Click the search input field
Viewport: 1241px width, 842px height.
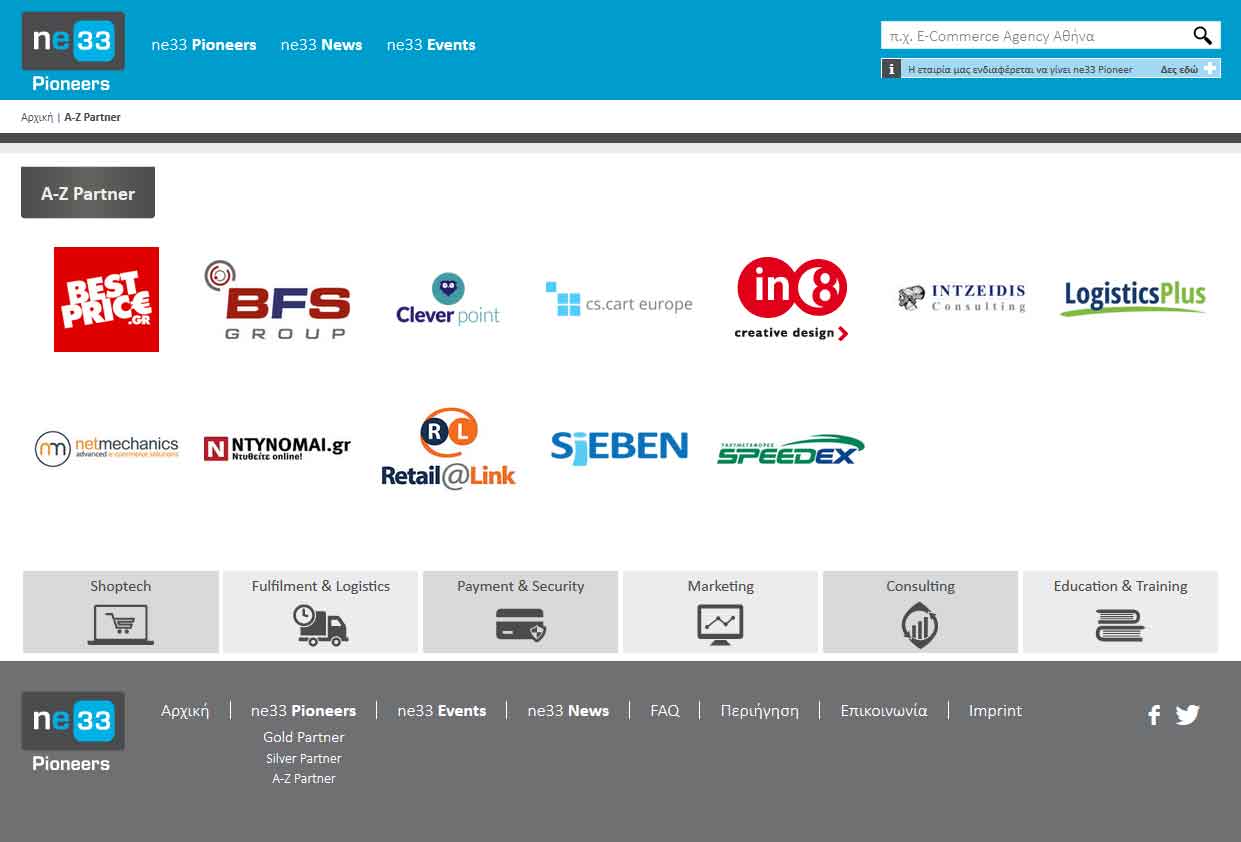tap(1036, 36)
